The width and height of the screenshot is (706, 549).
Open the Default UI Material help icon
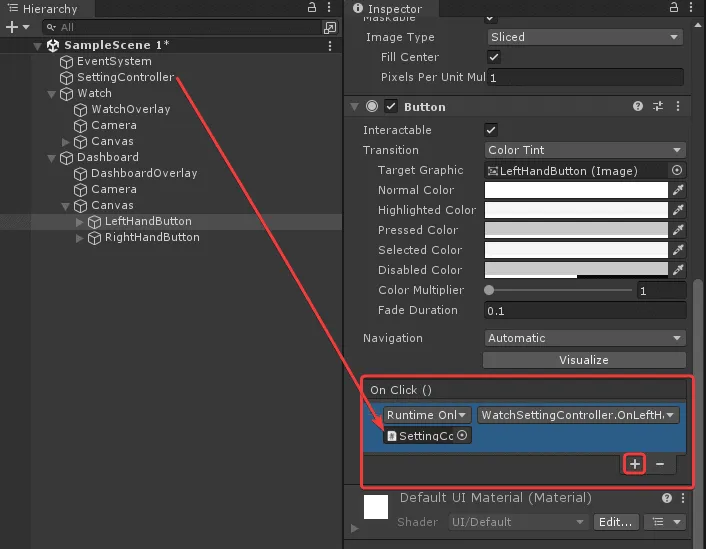(x=667, y=498)
